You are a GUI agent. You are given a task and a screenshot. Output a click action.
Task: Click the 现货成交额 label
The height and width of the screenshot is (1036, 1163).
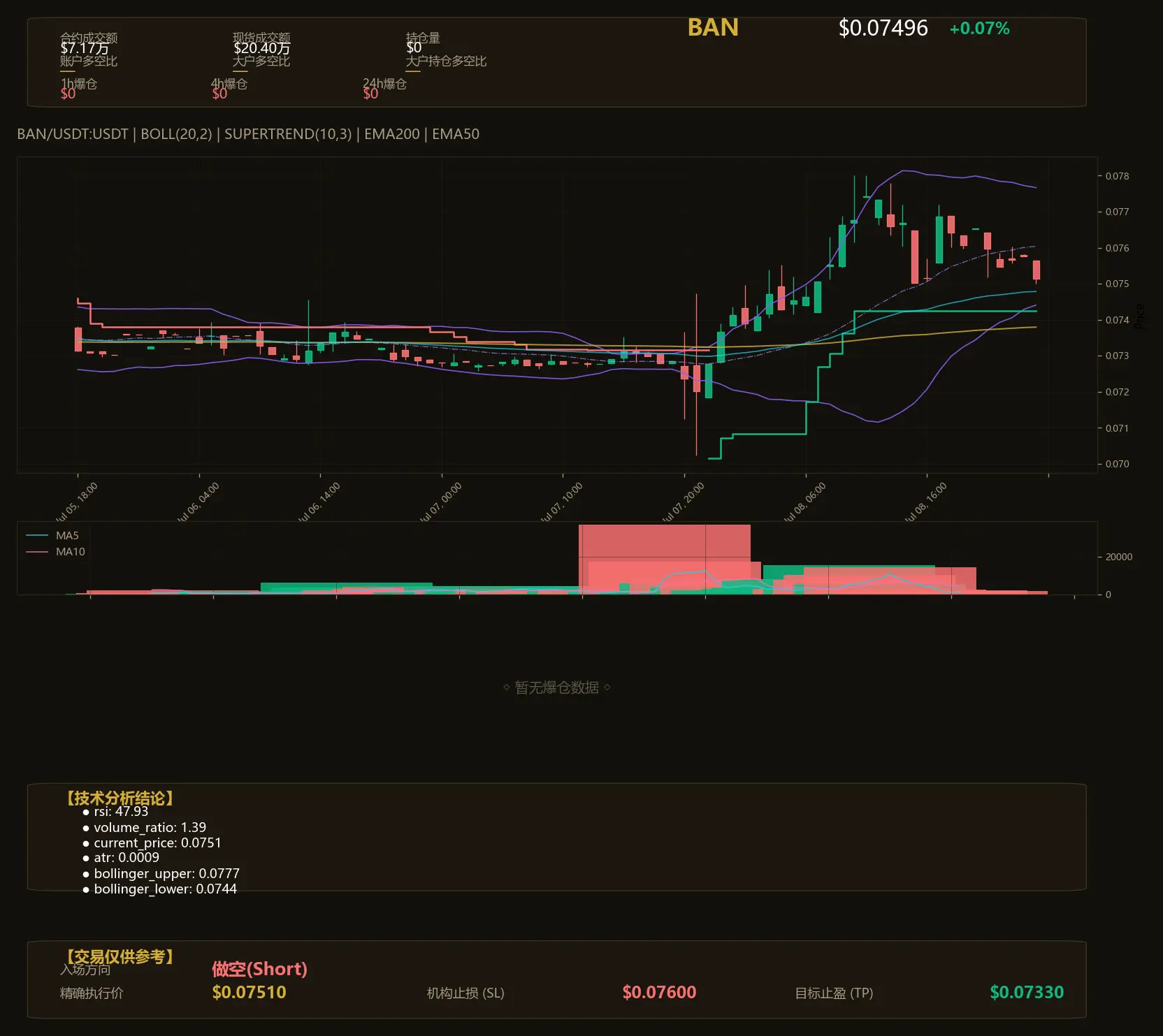coord(261,38)
